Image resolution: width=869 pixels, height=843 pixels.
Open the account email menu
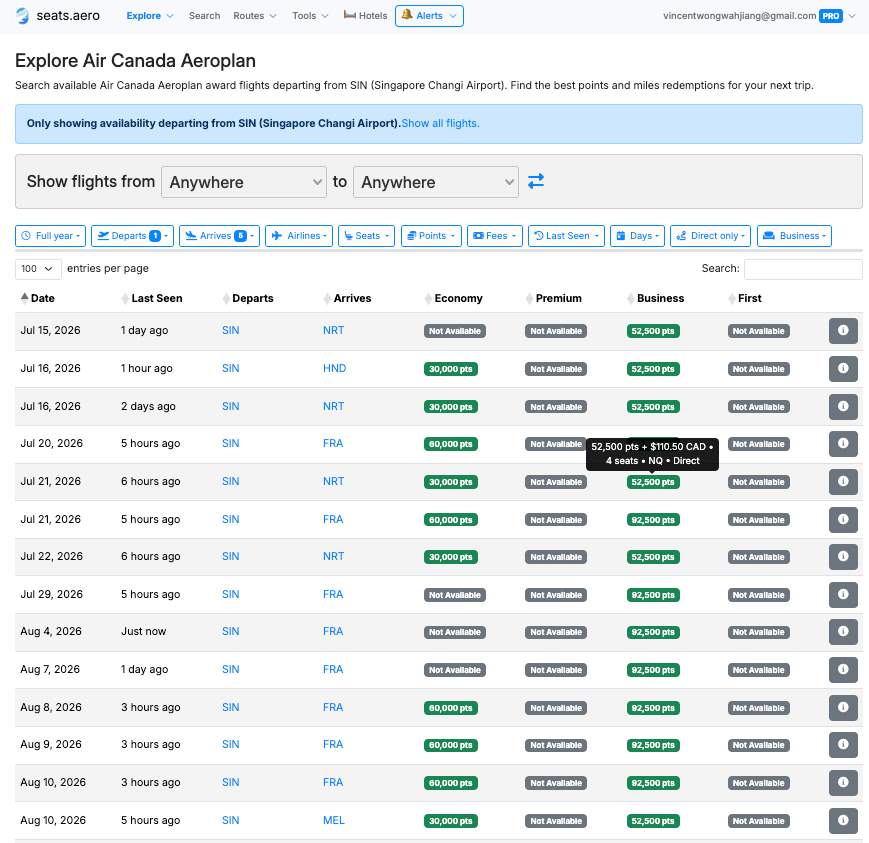coord(759,16)
